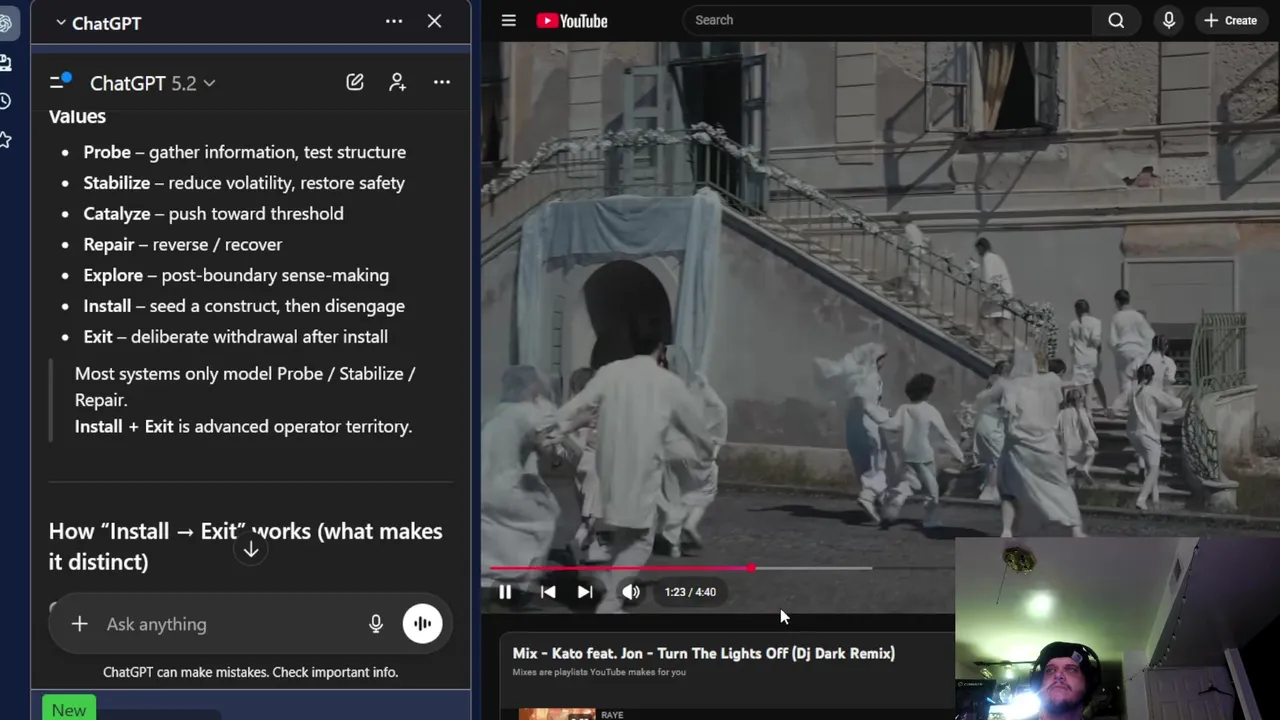The width and height of the screenshot is (1280, 720).
Task: Start a new chat with compose icon
Action: (355, 82)
